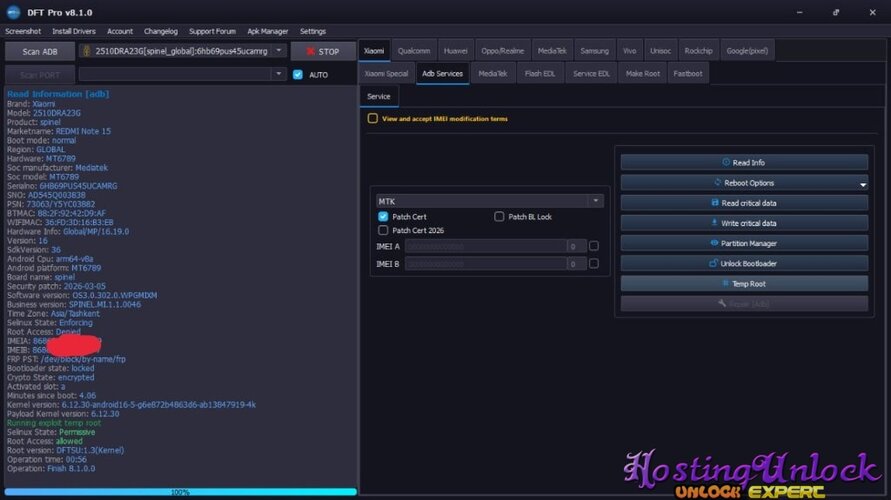The width and height of the screenshot is (891, 500).
Task: Switch to the Vivo tab
Action: coord(630,51)
